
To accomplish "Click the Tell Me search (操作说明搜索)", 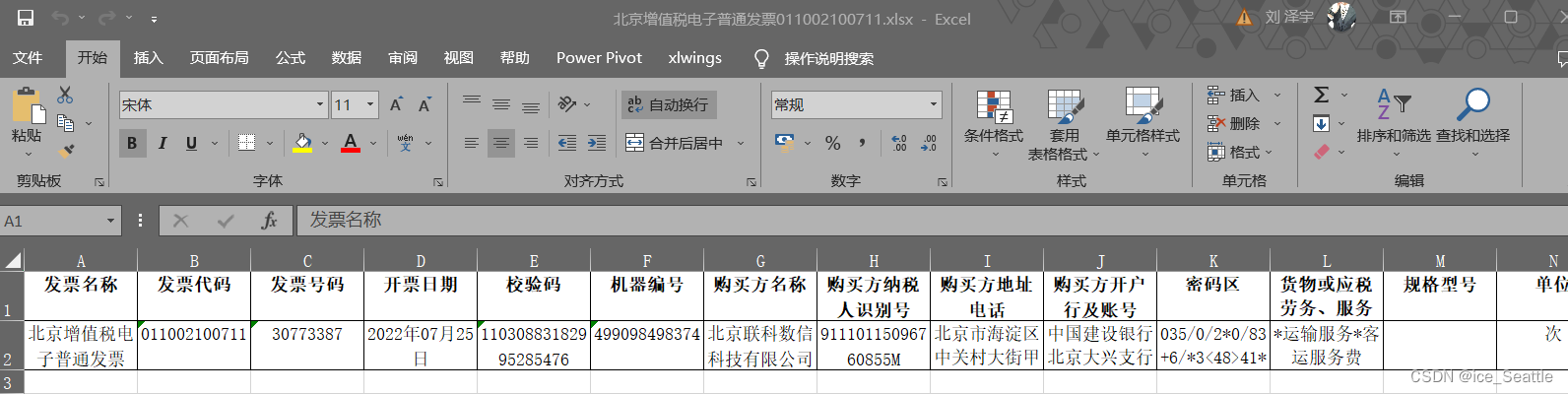I will (814, 58).
